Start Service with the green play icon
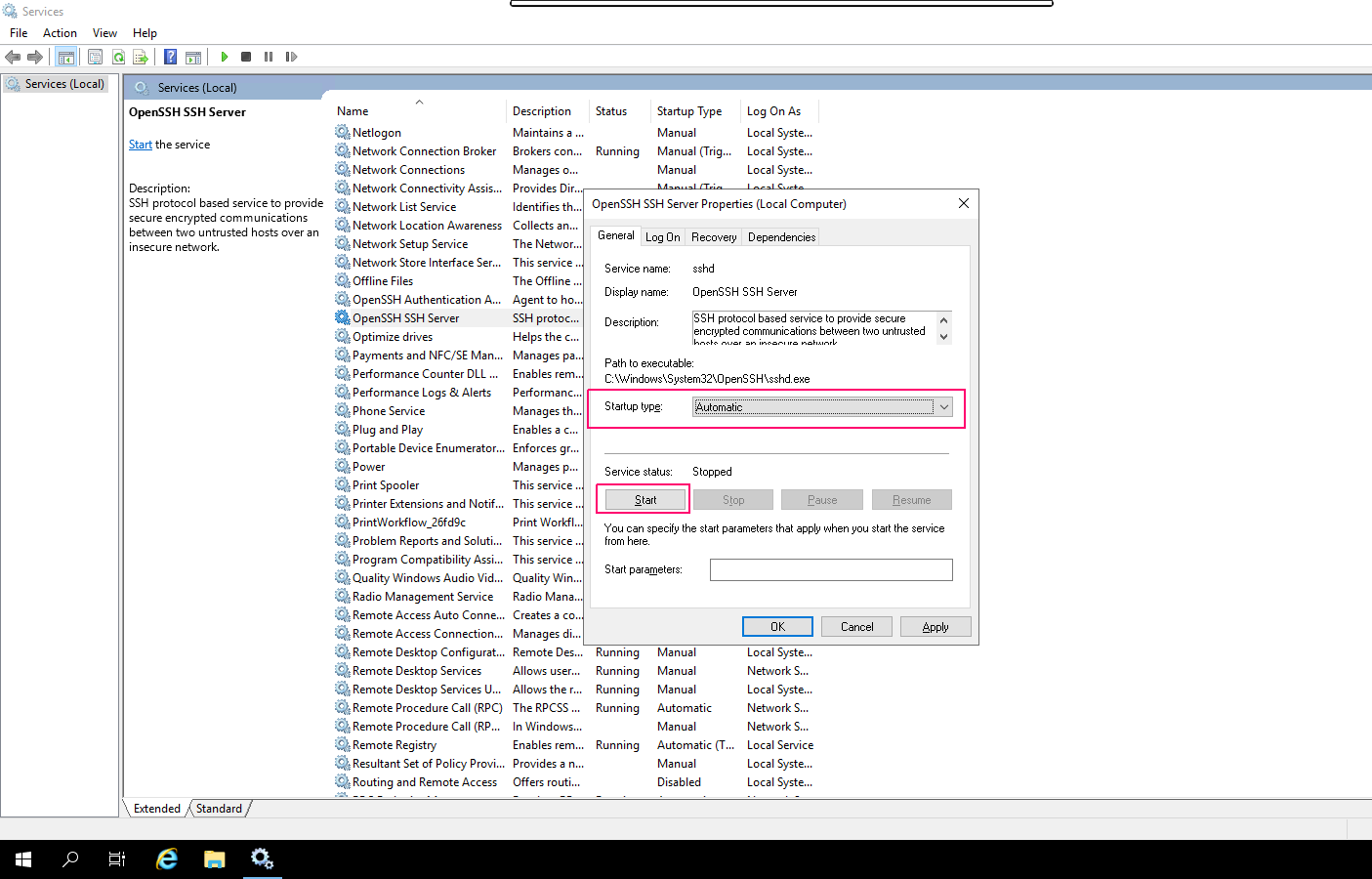The width and height of the screenshot is (1372, 879). [225, 57]
